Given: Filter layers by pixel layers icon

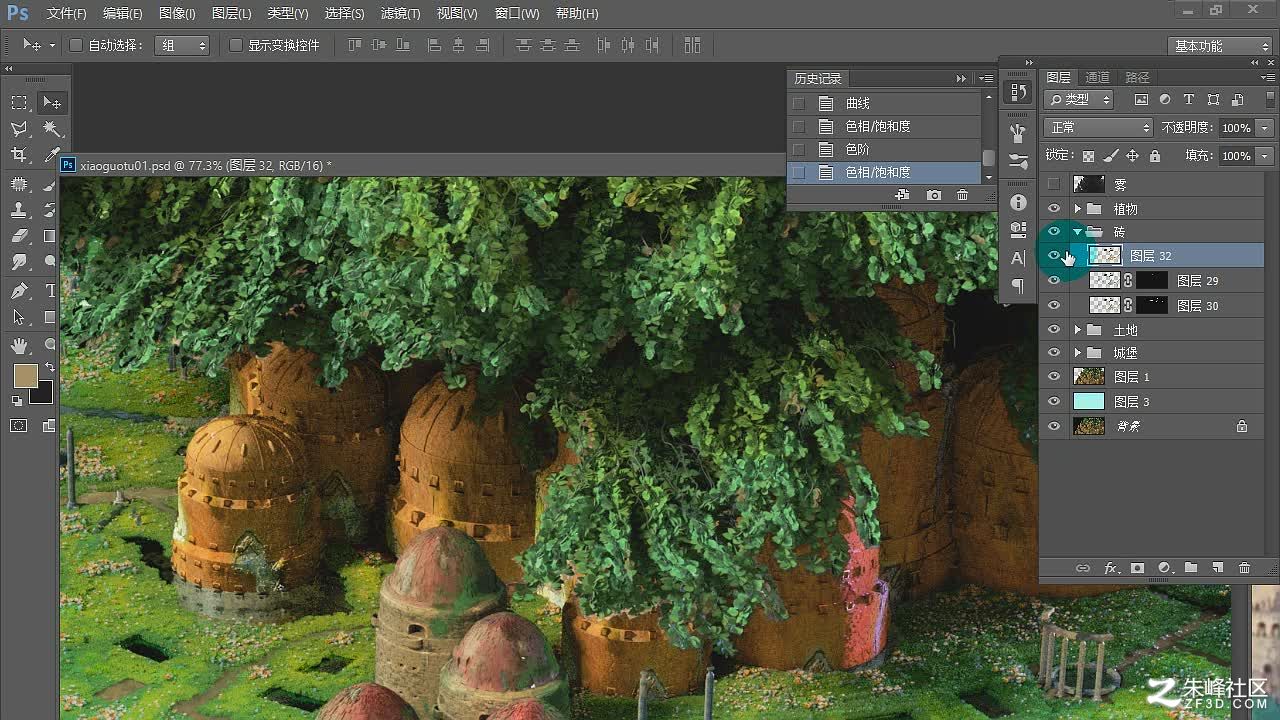Looking at the screenshot, I should [x=1141, y=100].
